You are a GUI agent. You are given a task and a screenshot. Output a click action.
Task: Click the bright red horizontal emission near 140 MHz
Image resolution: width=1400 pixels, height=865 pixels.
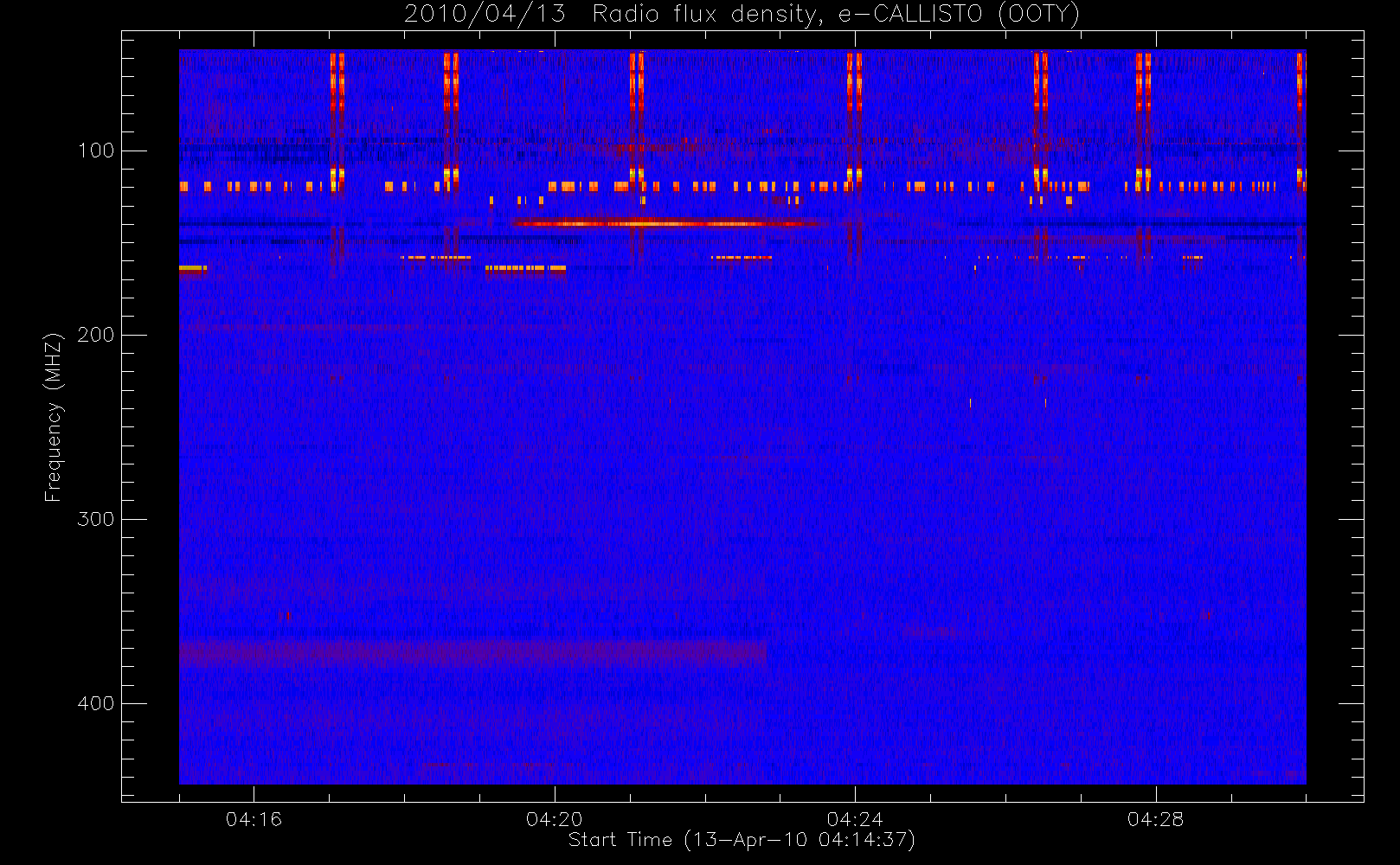point(666,223)
